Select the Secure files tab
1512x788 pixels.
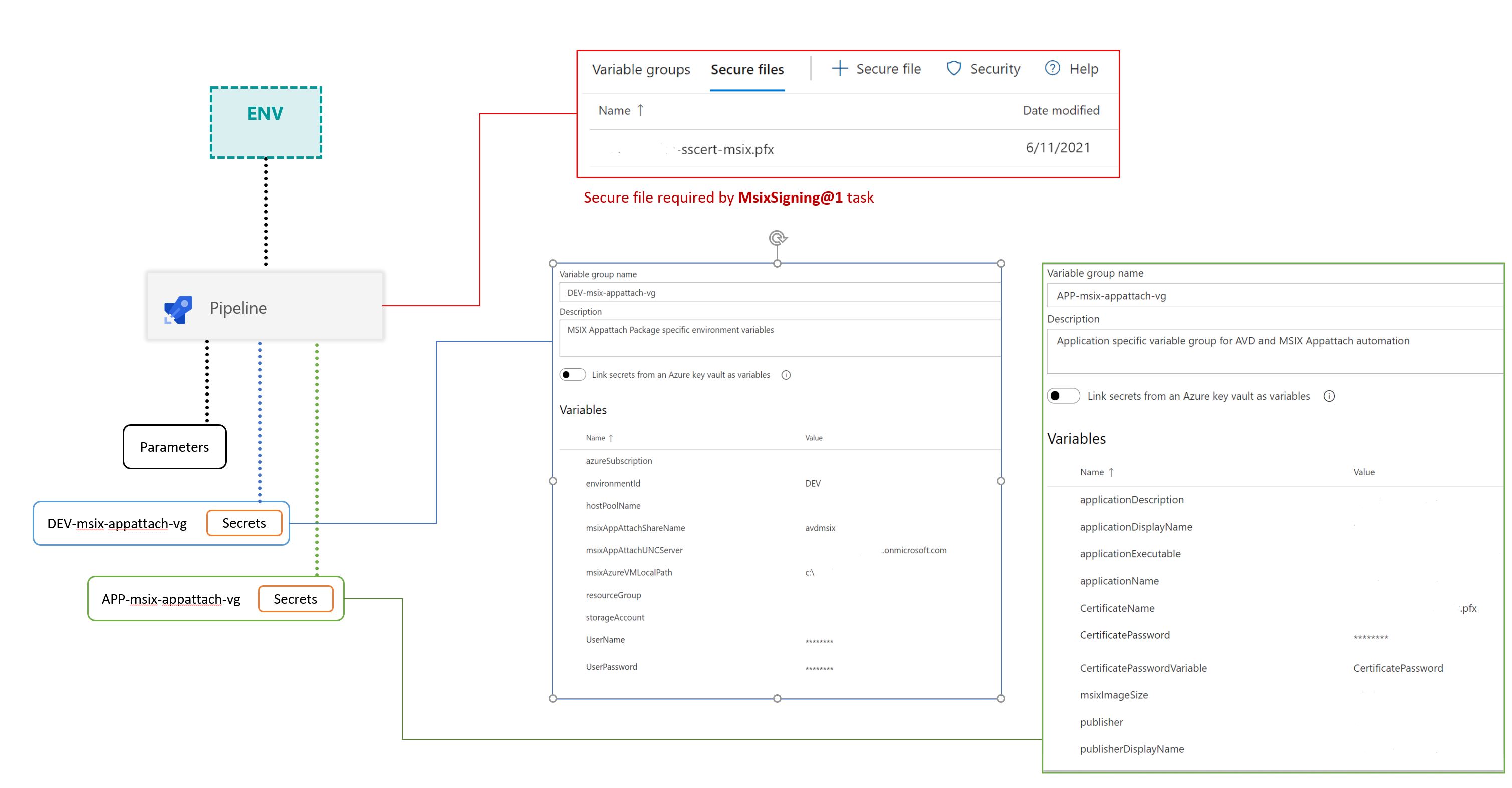(x=746, y=70)
